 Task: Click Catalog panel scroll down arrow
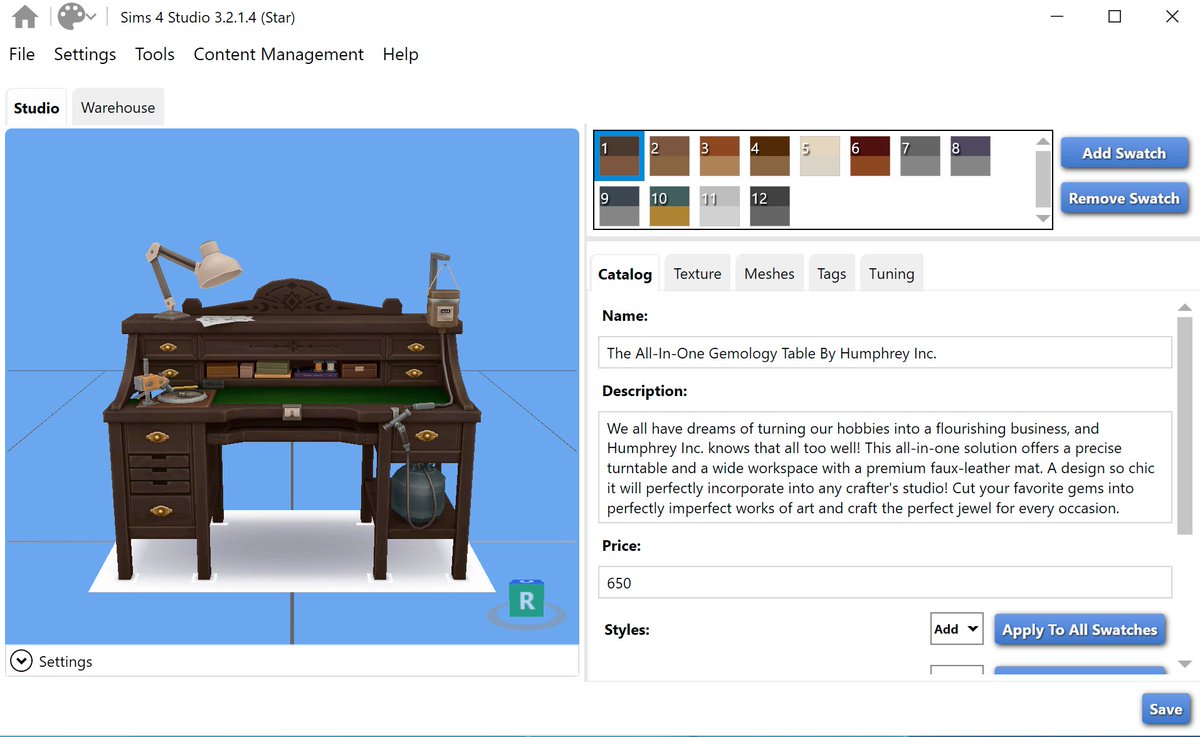pos(1185,663)
